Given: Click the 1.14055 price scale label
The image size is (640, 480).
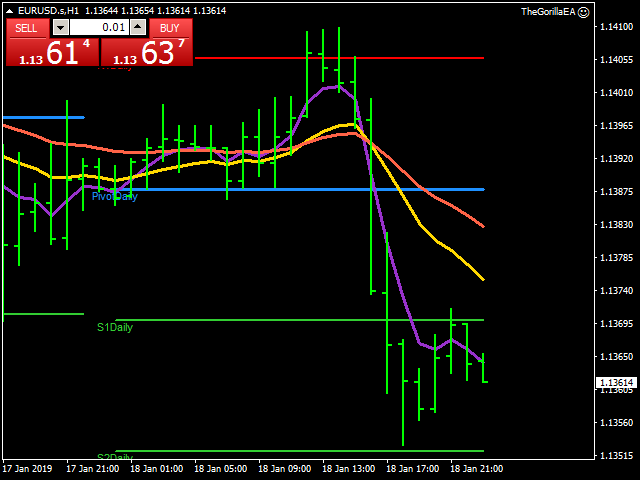Looking at the screenshot, I should pyautogui.click(x=616, y=60).
